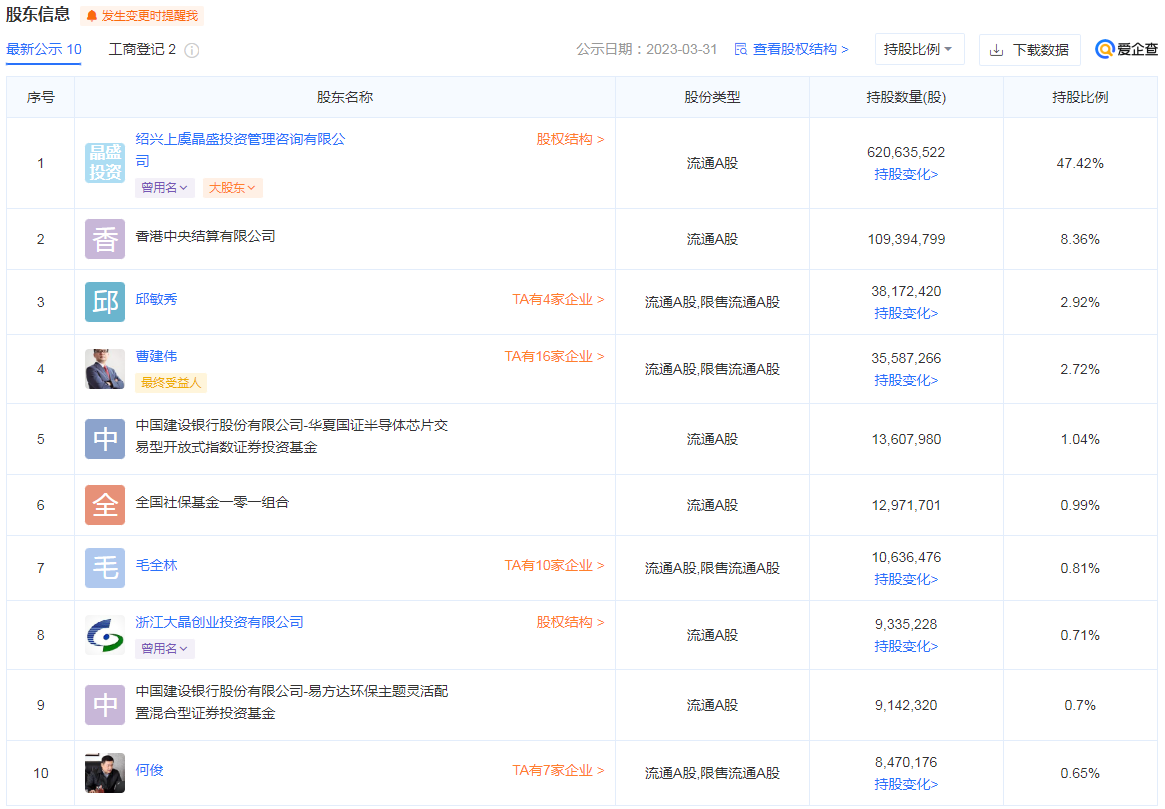Click the 华夏国证半导体芯片 fund shareholder name
Image resolution: width=1165 pixels, height=809 pixels.
click(x=291, y=437)
